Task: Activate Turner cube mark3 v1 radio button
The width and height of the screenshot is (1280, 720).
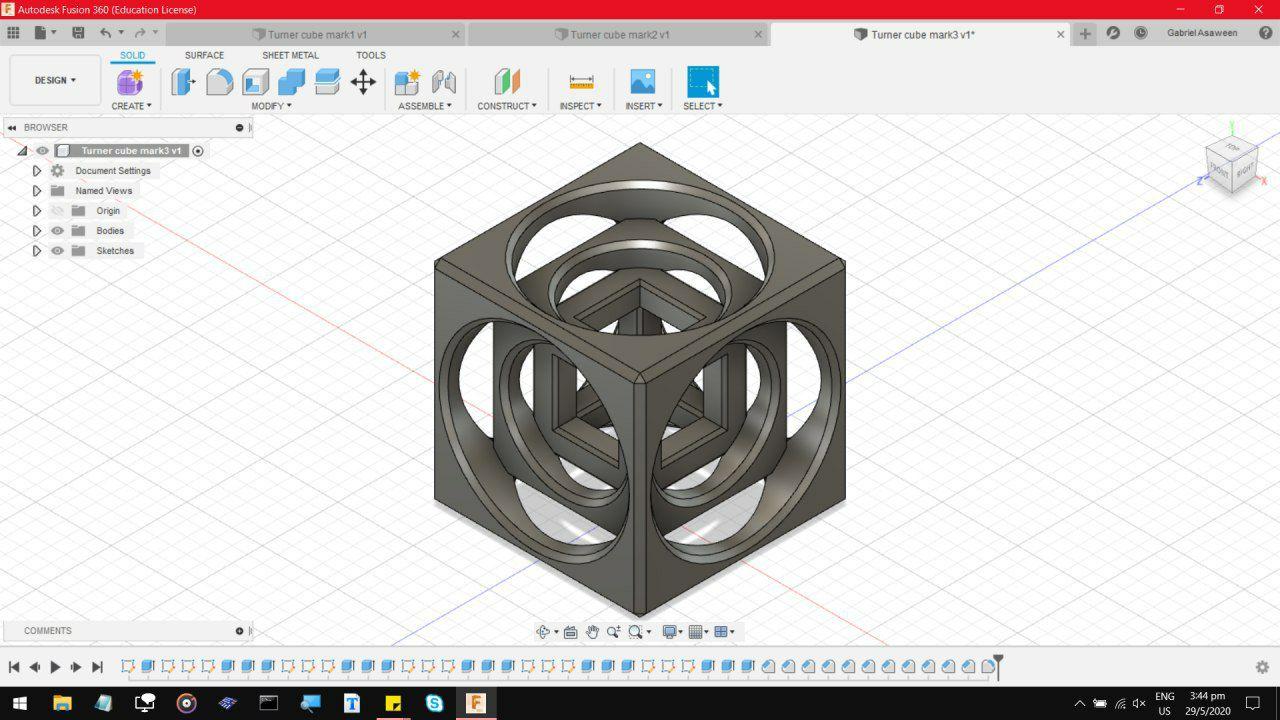Action: [198, 151]
